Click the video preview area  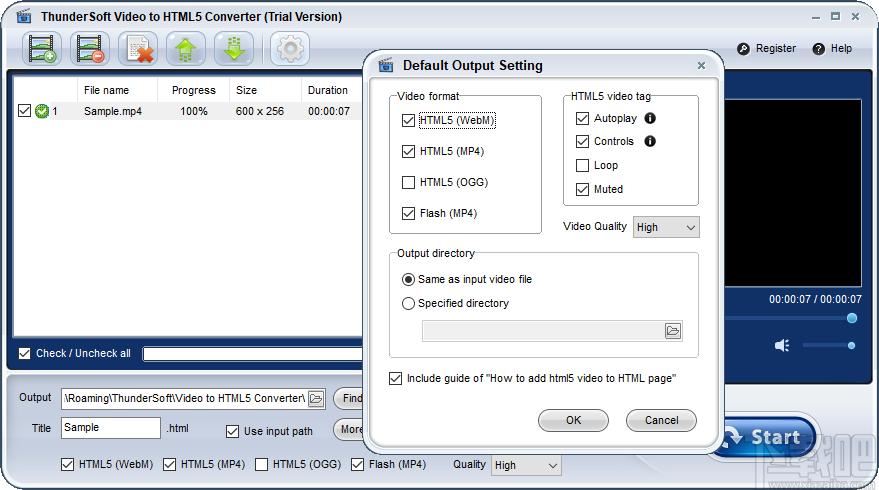[793, 193]
